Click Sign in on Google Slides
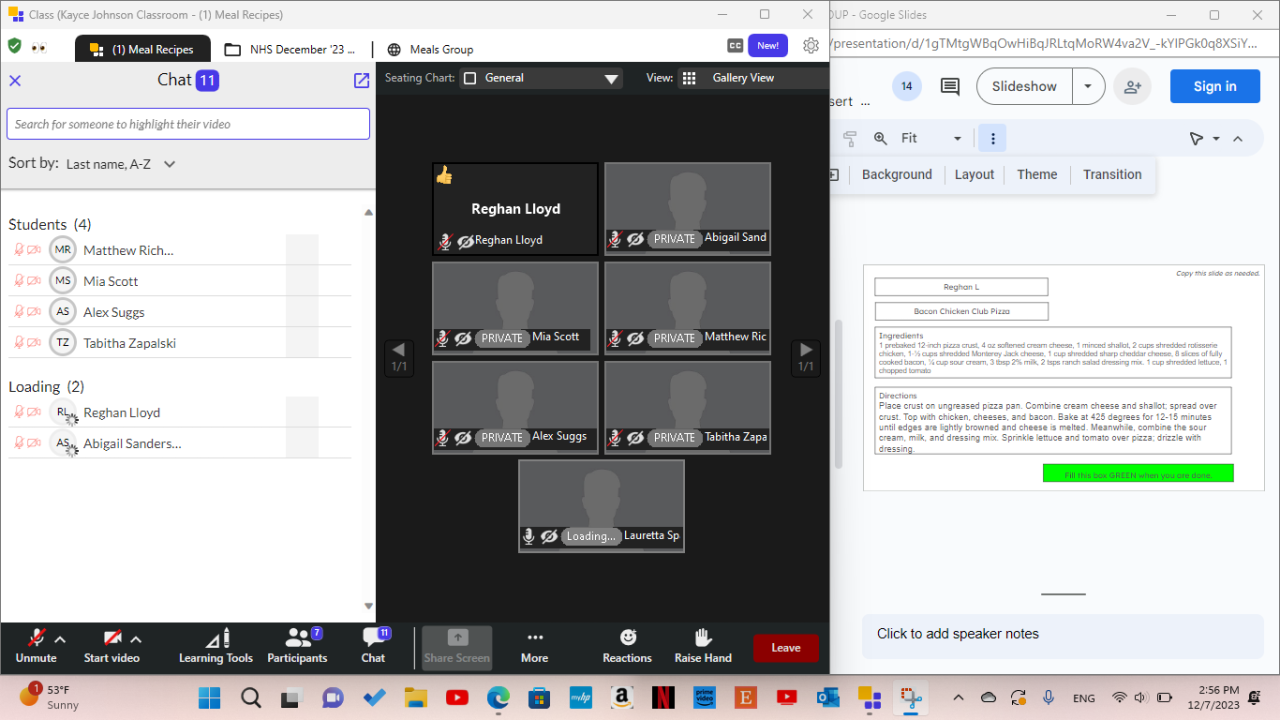The image size is (1280, 720). (x=1215, y=86)
